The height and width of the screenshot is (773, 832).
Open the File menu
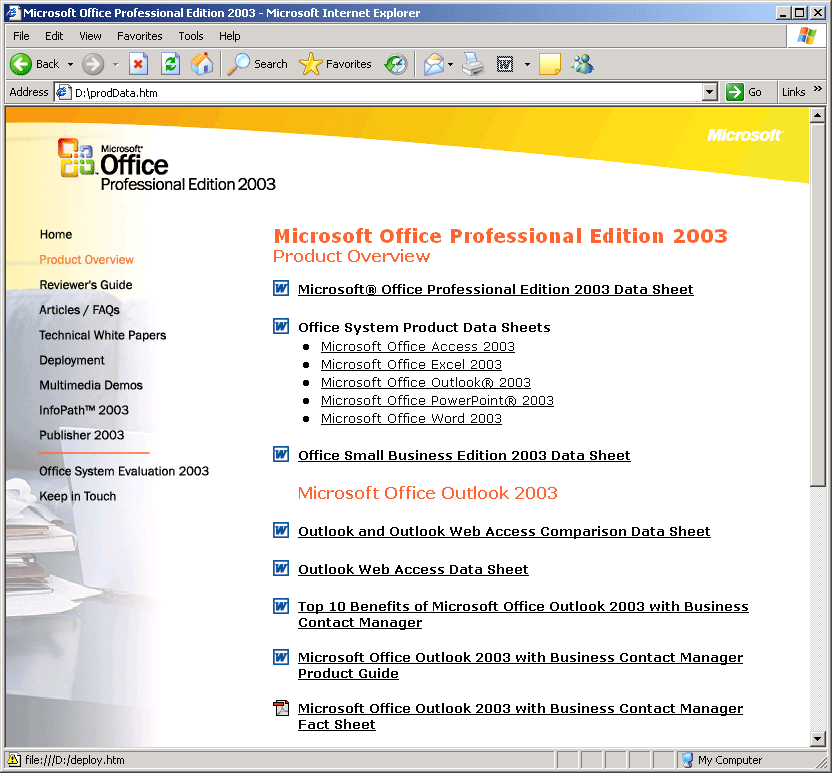21,36
